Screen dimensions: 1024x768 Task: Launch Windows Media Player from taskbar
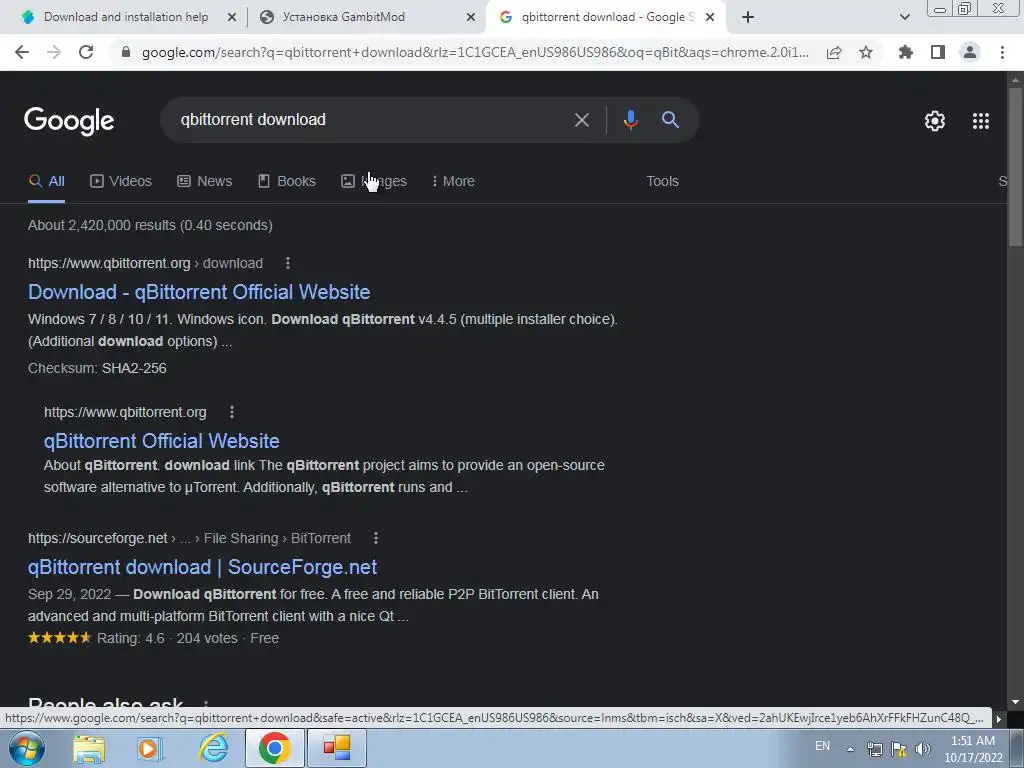point(150,748)
